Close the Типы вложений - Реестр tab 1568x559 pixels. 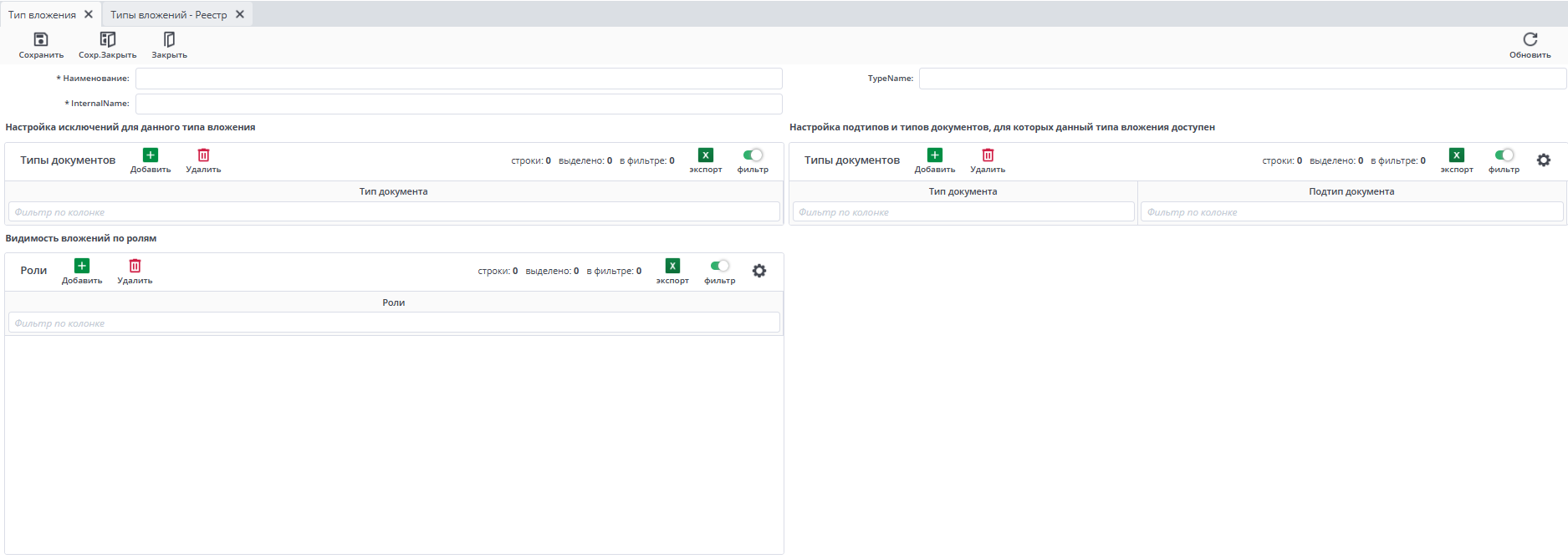(240, 14)
